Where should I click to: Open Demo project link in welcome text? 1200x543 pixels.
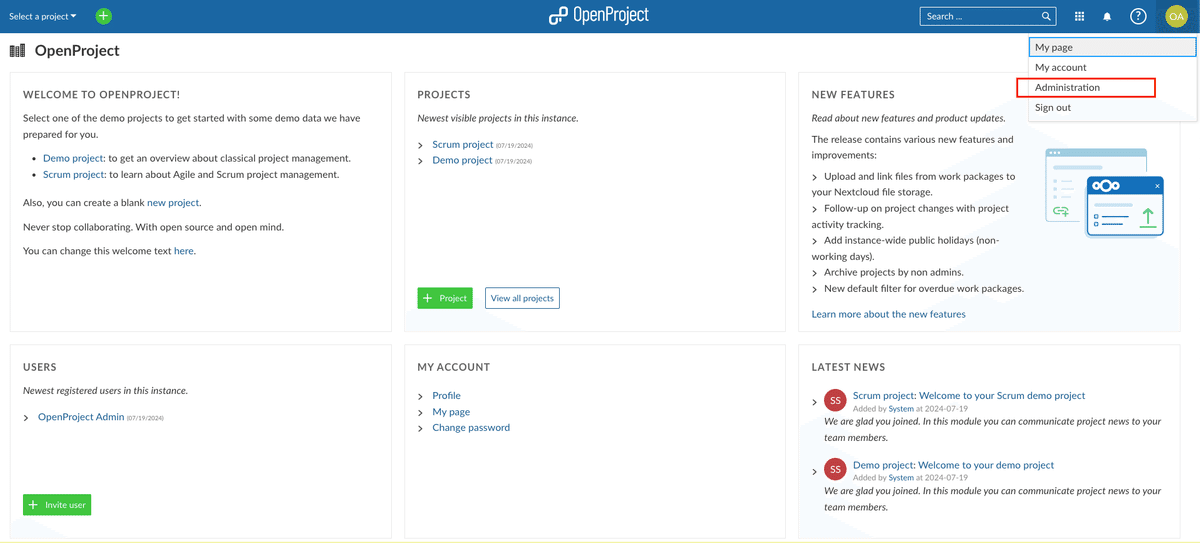73,158
